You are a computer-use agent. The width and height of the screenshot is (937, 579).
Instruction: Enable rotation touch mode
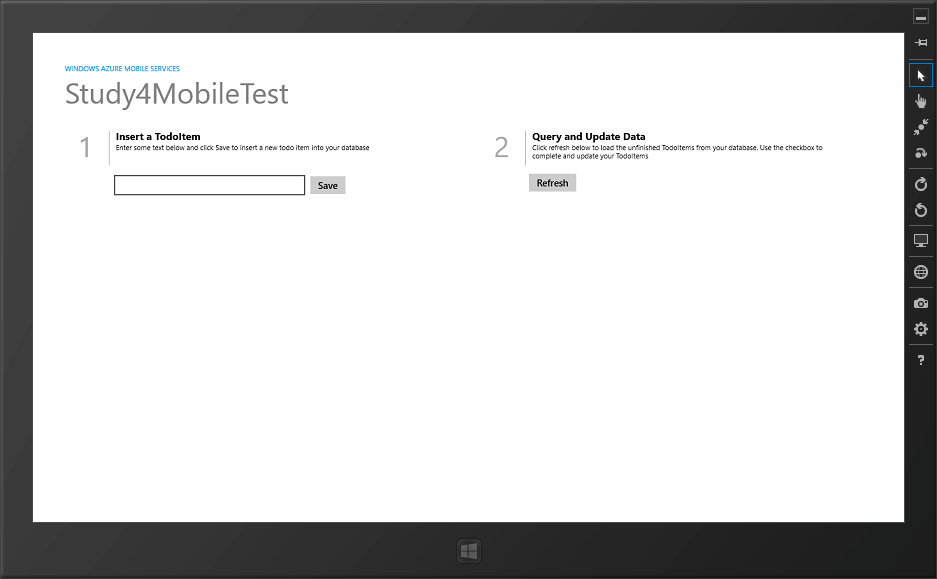[921, 153]
